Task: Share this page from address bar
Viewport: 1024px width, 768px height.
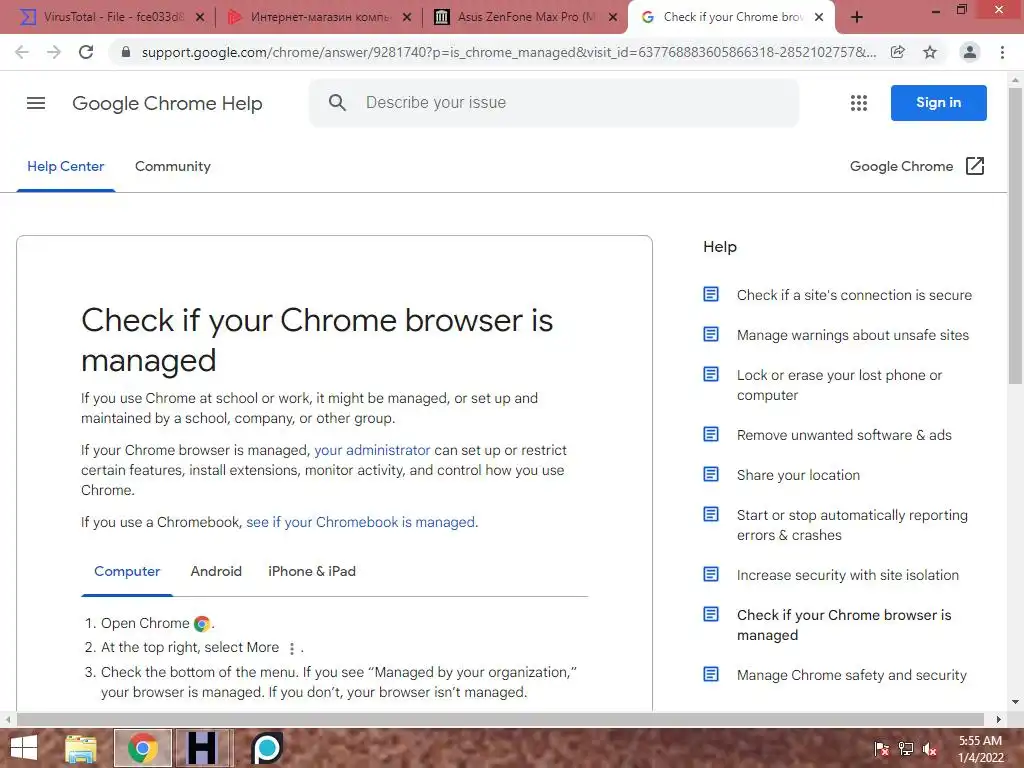Action: click(898, 52)
